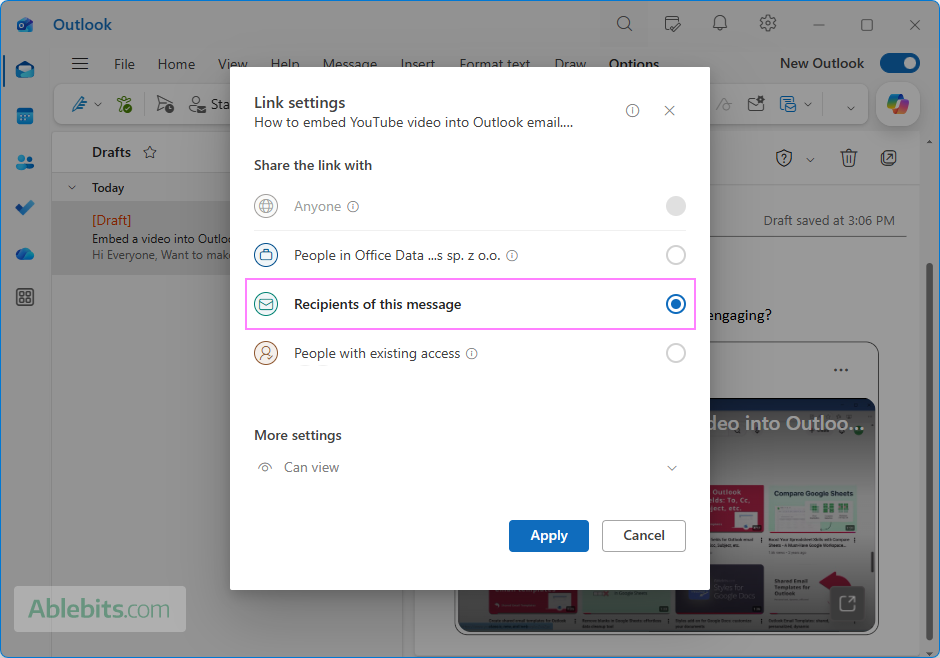Select the Anyone sharing radio option

[x=676, y=206]
